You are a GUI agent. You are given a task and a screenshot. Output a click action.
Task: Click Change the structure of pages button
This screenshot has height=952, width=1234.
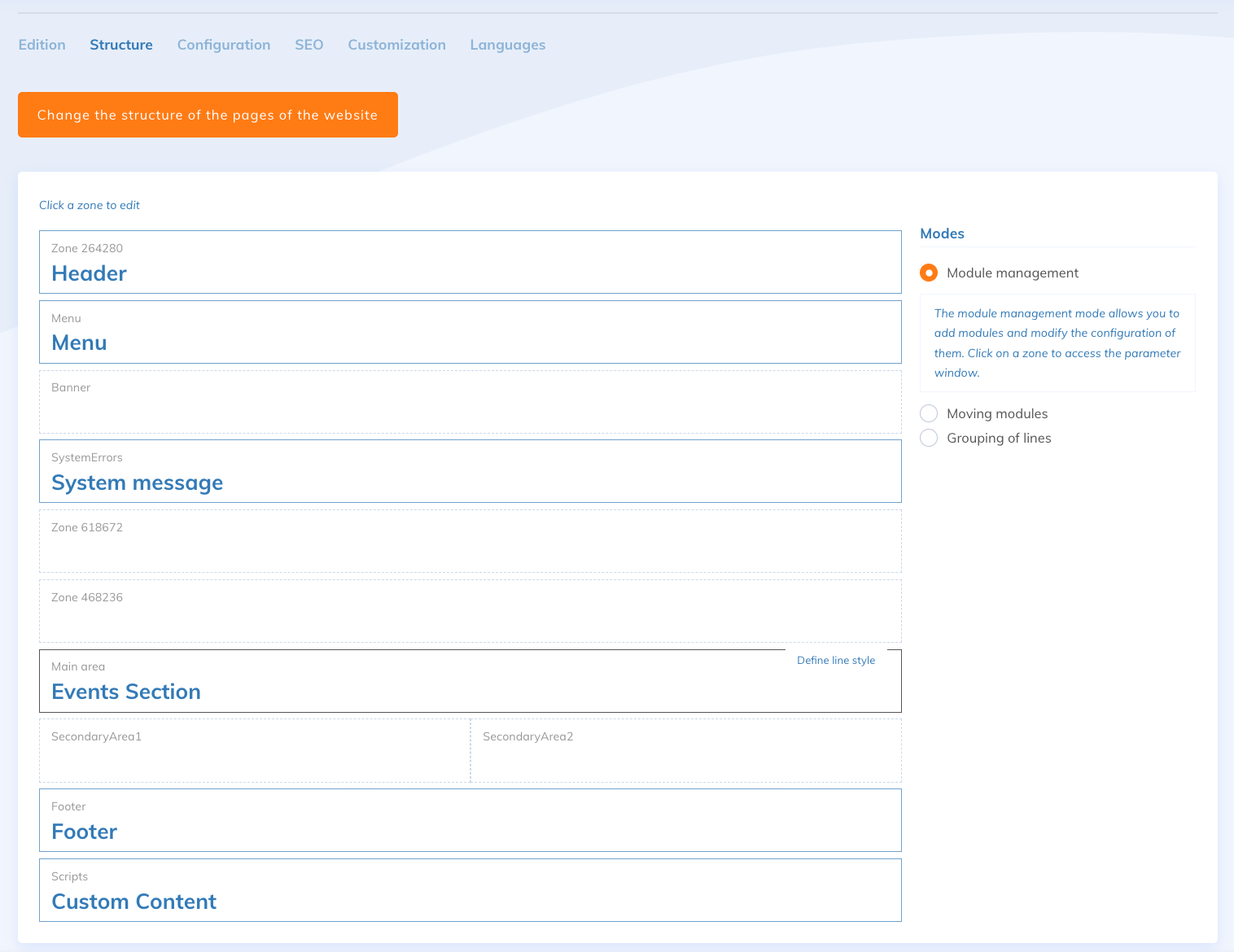pos(208,115)
